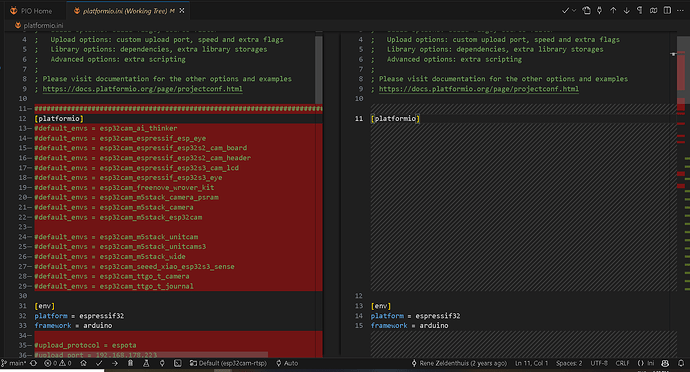Change the file encoding UTF-8

click(599, 363)
